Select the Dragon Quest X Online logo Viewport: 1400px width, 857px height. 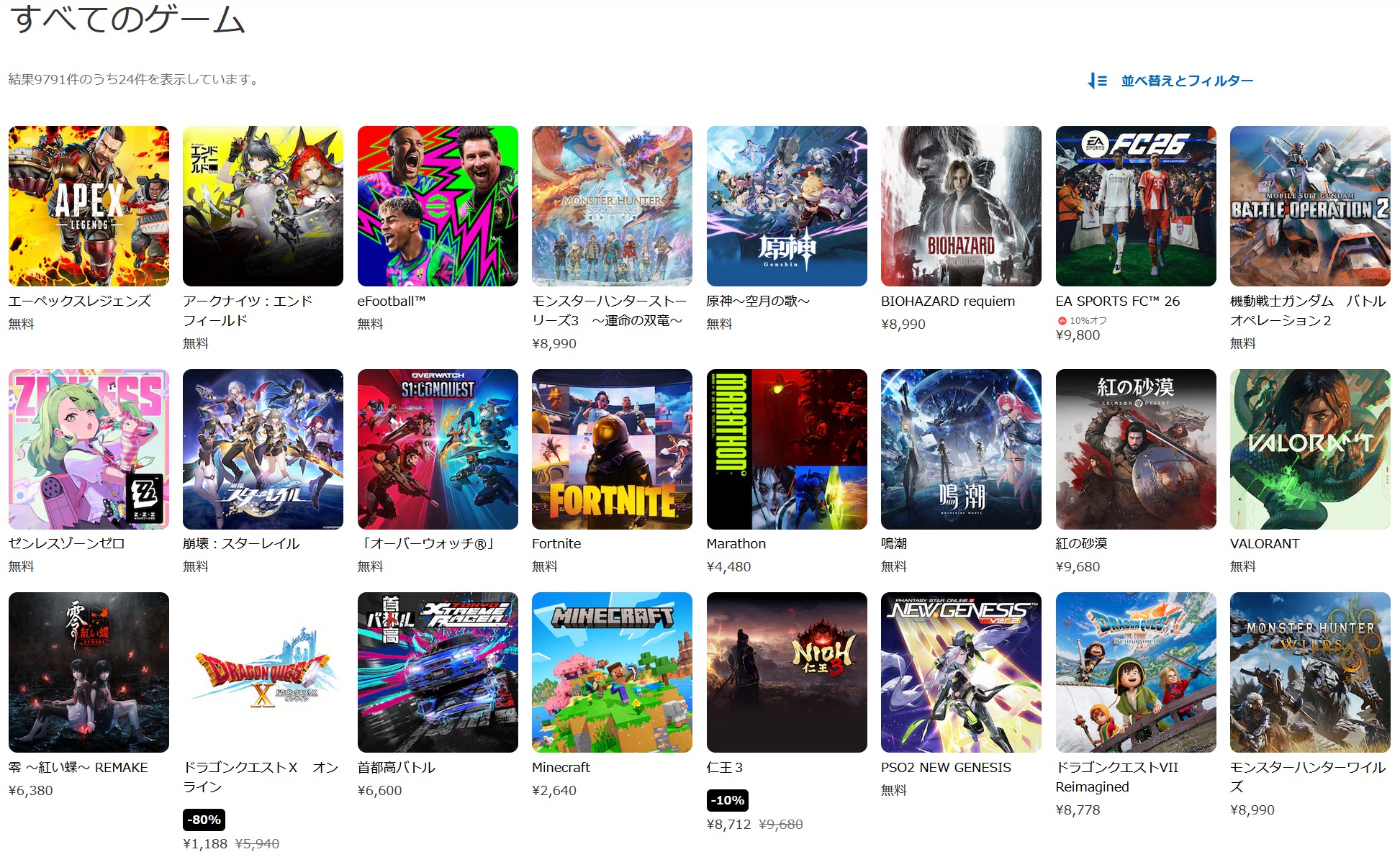point(263,672)
